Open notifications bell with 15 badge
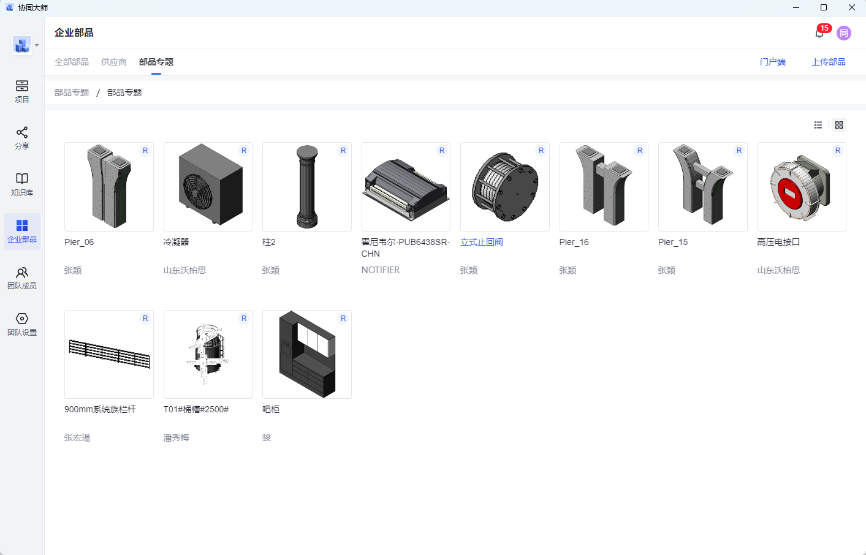The height and width of the screenshot is (555, 866). (x=820, y=33)
